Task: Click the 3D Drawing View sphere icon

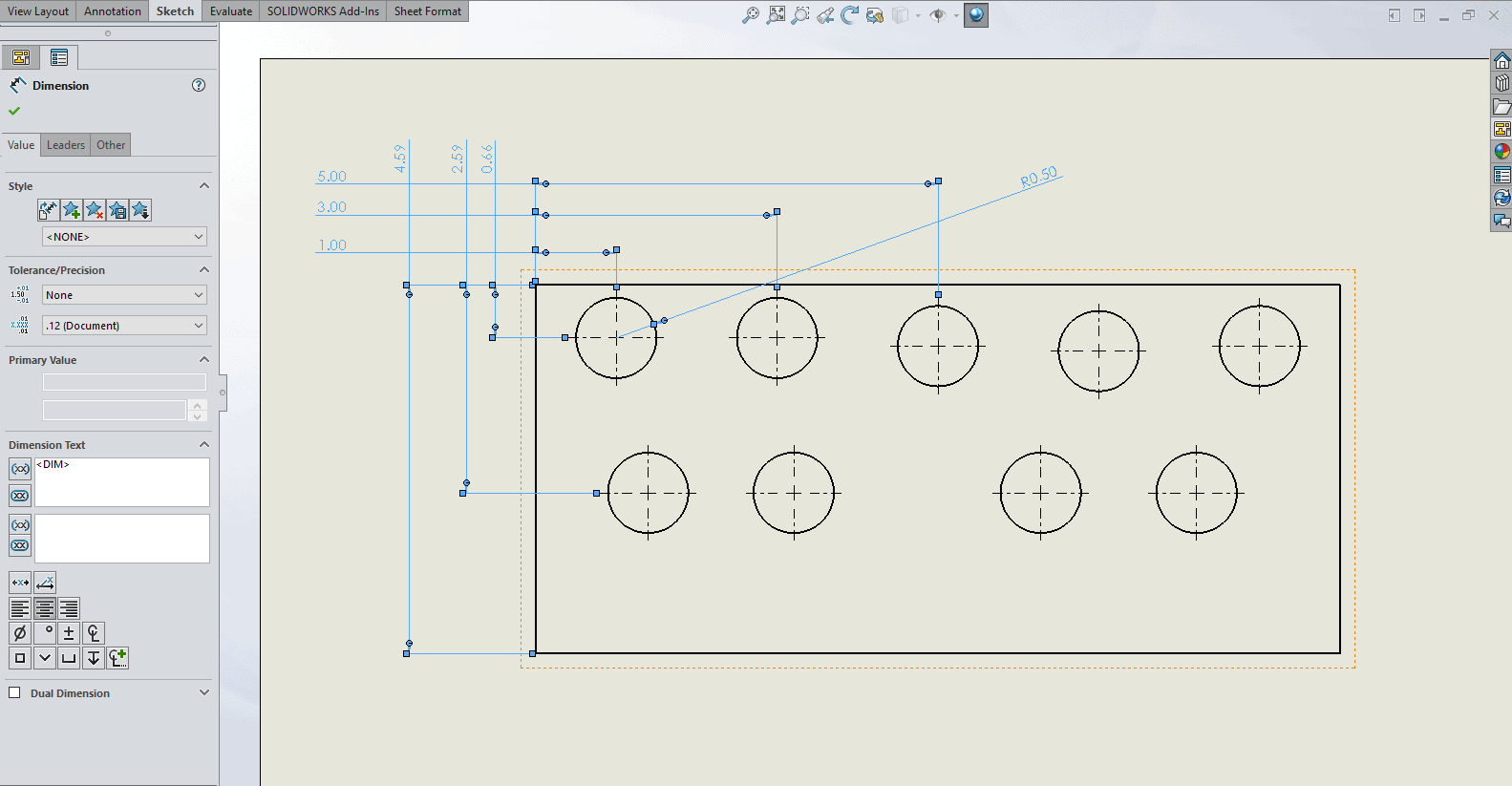Action: pos(976,15)
